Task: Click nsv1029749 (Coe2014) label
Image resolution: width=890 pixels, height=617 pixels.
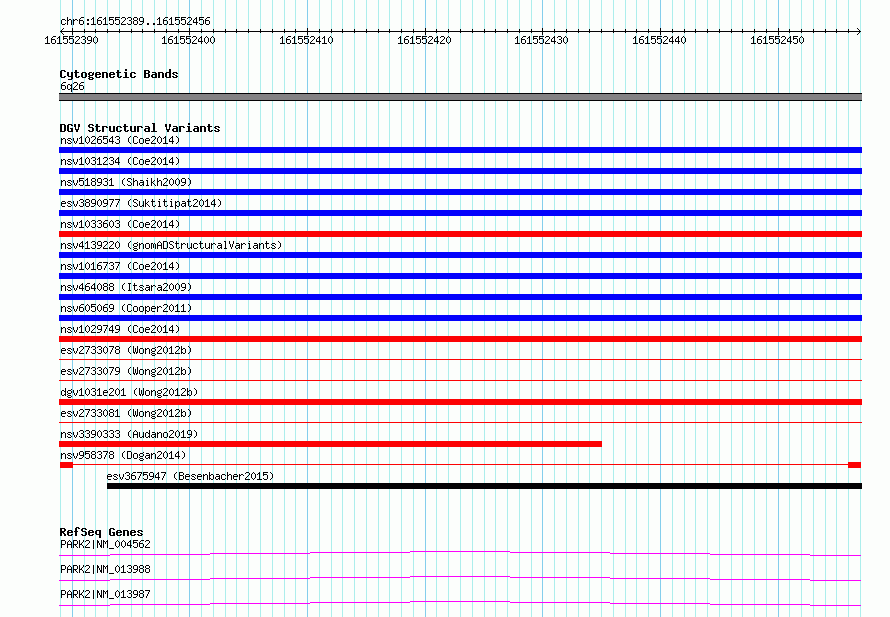Action: [x=120, y=329]
